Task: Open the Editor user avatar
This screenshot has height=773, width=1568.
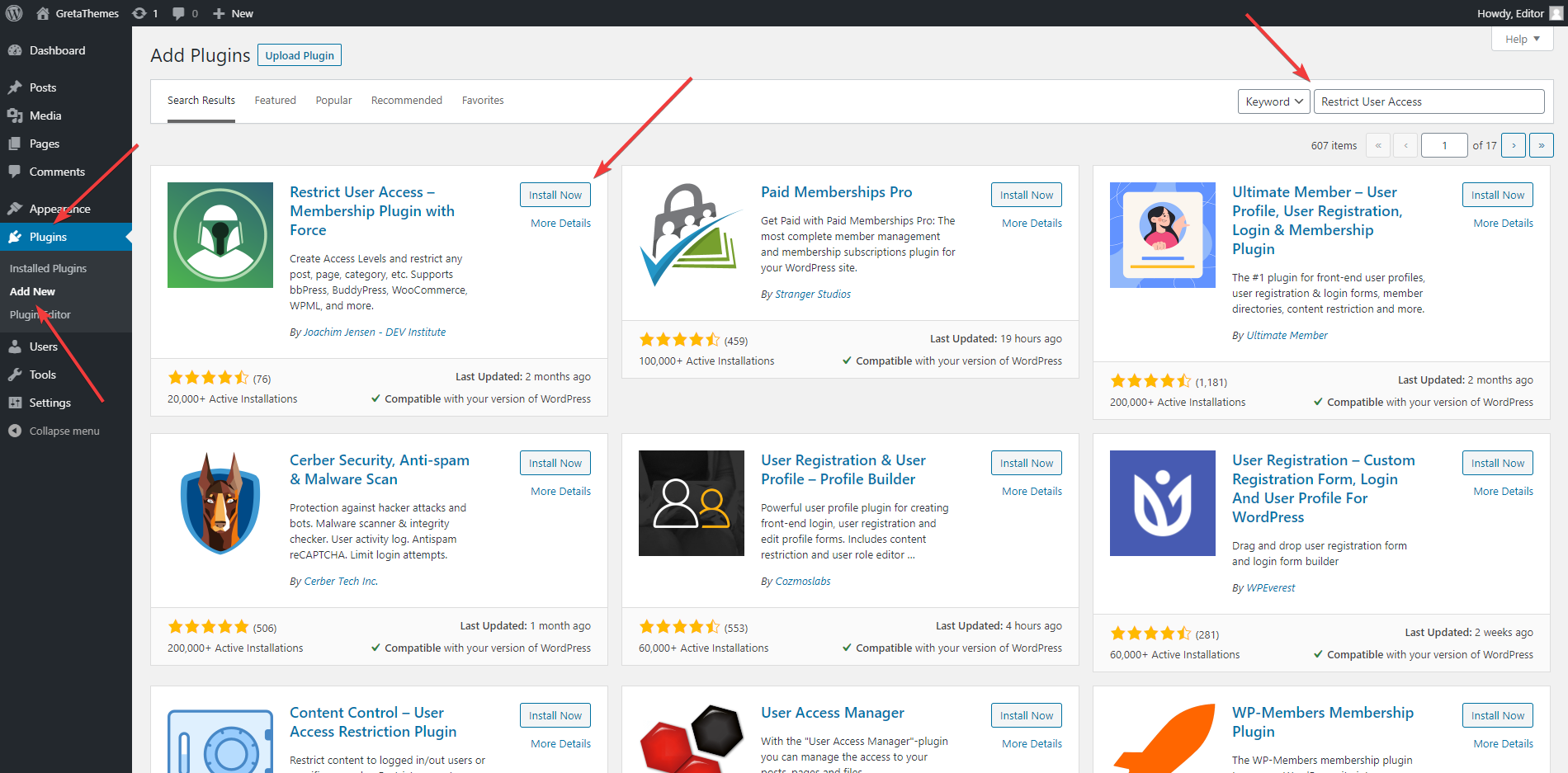Action: pos(1556,13)
